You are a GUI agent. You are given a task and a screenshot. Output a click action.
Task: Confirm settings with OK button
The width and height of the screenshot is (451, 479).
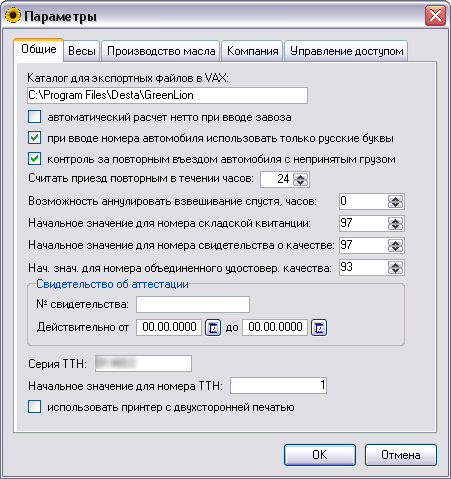click(x=320, y=455)
